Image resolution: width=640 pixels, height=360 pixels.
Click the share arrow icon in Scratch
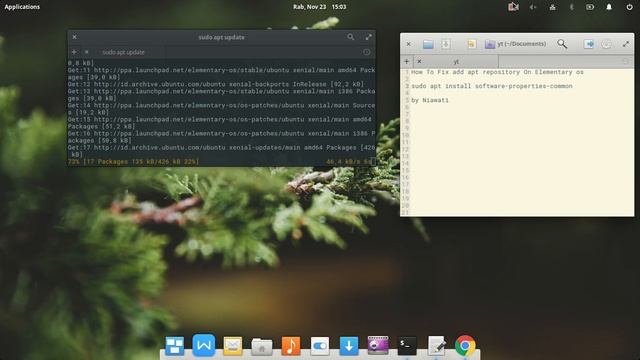(x=589, y=44)
